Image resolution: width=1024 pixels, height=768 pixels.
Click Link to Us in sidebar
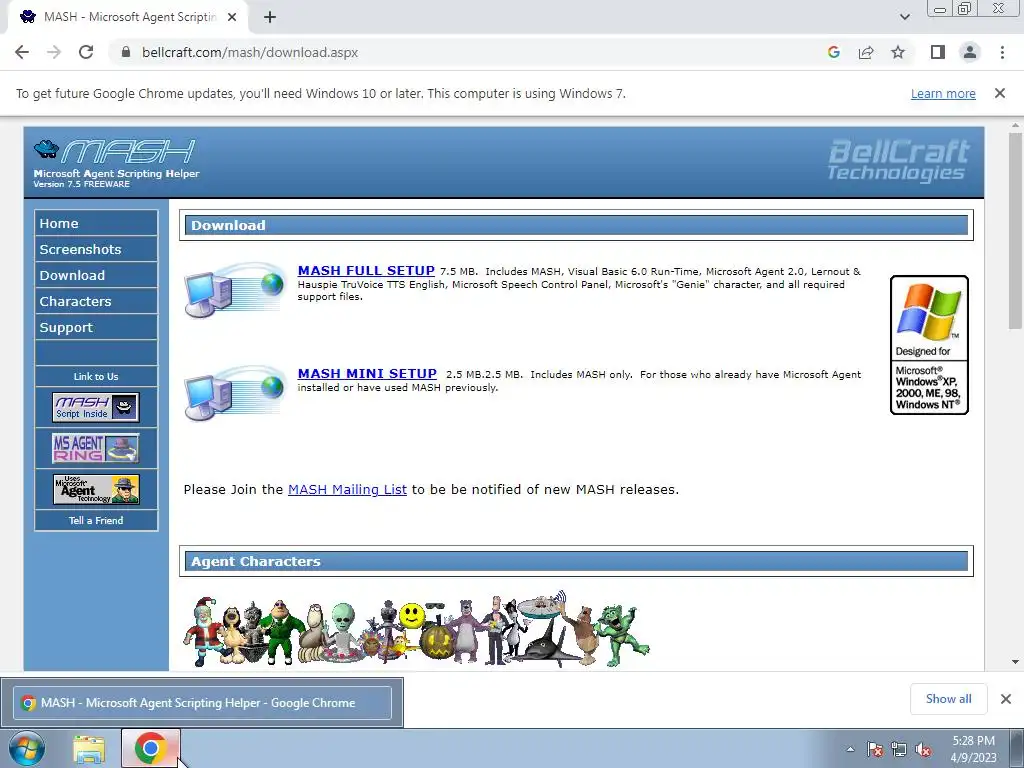(96, 376)
